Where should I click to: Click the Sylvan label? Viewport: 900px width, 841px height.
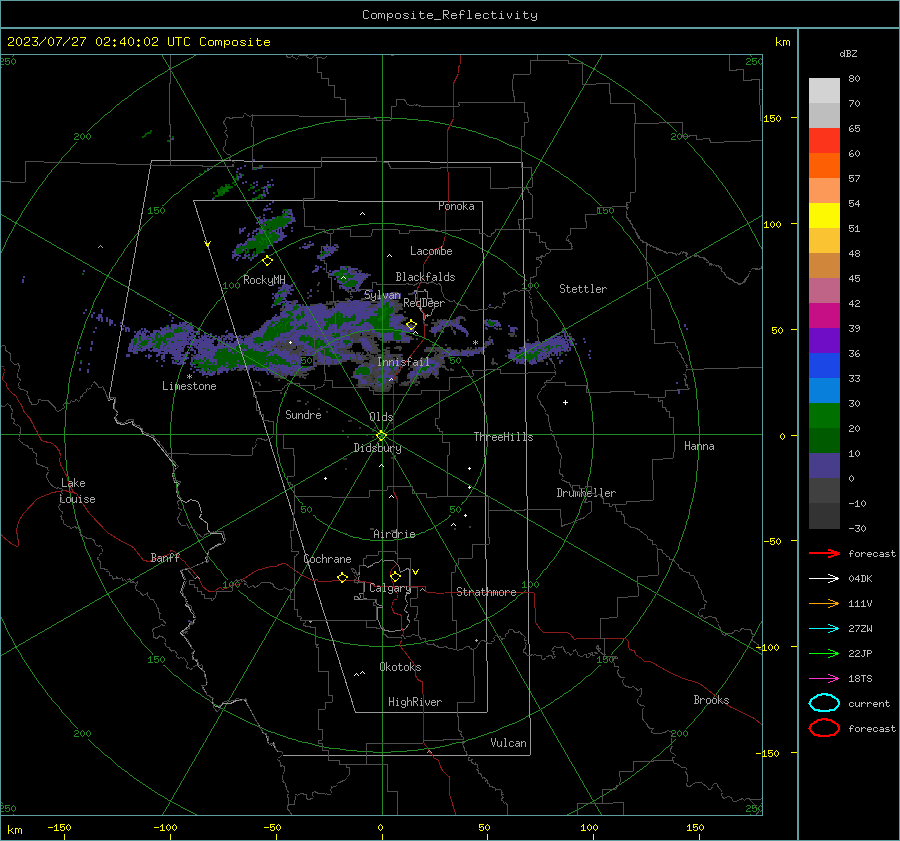tap(382, 295)
